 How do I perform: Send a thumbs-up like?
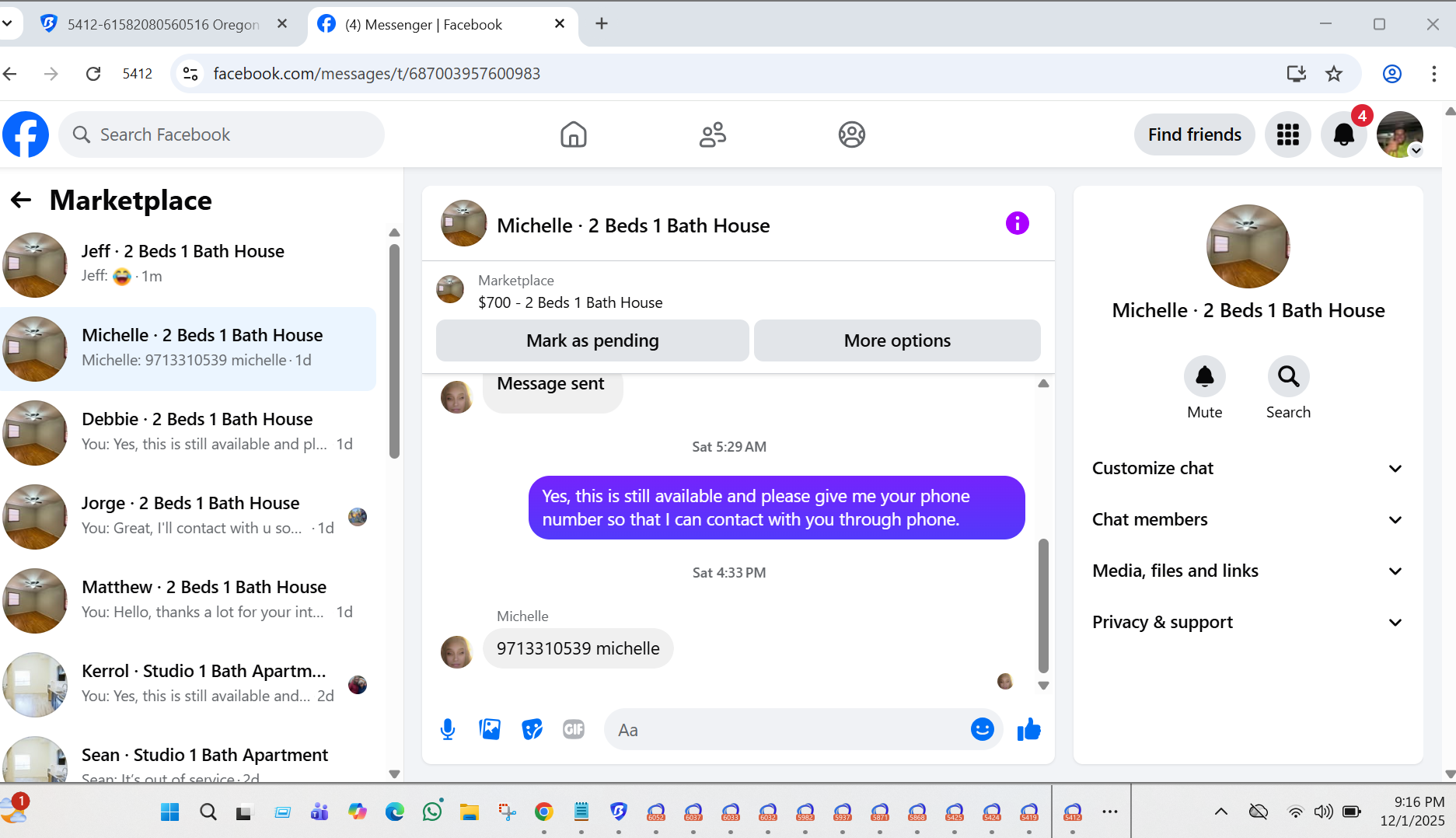click(x=1029, y=729)
